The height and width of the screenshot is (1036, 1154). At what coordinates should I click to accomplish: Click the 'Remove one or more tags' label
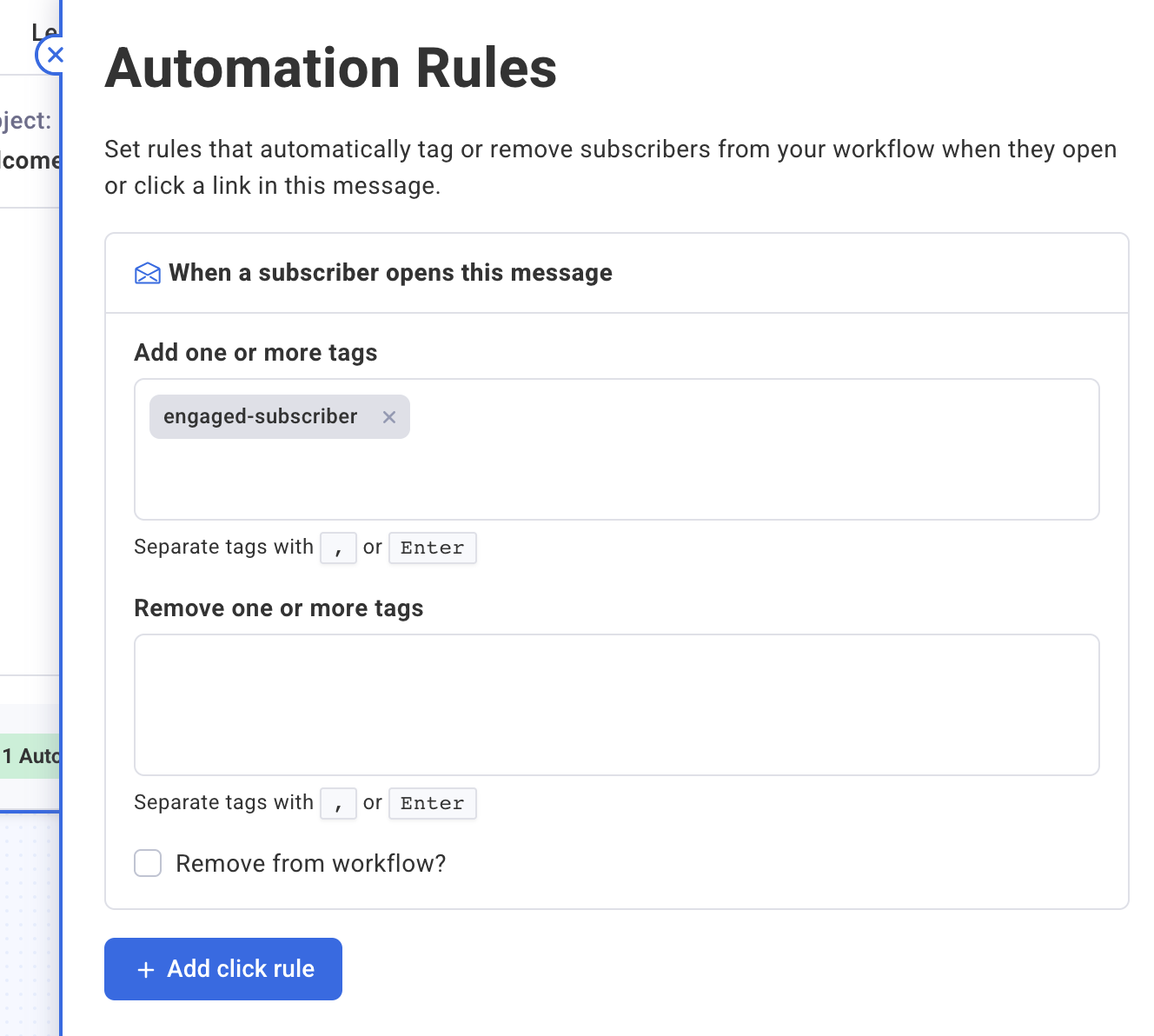coord(278,608)
